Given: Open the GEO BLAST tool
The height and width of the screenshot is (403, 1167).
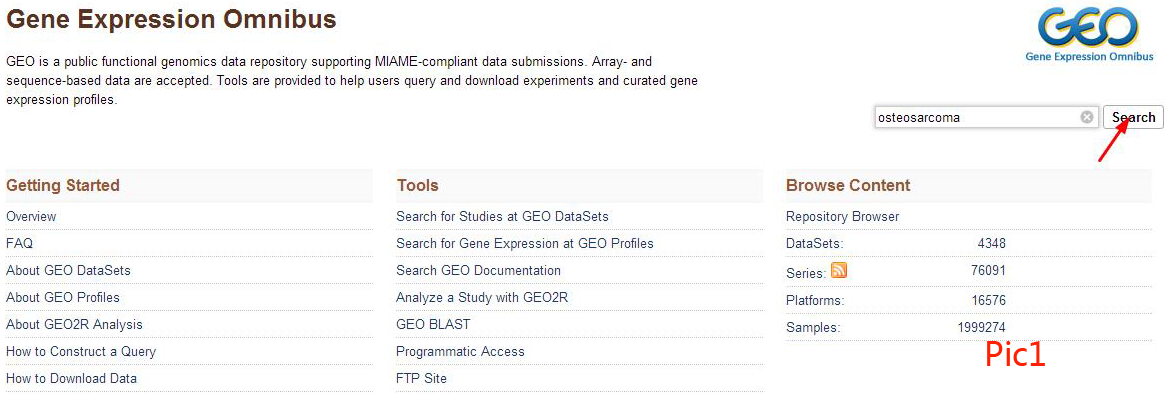Looking at the screenshot, I should pyautogui.click(x=433, y=324).
